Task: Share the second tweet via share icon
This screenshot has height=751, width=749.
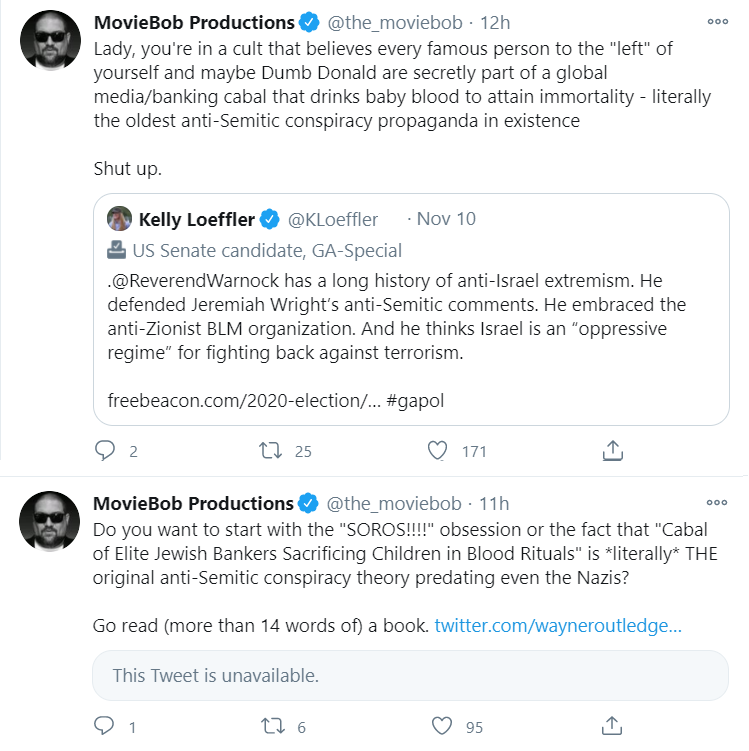Action: [613, 726]
